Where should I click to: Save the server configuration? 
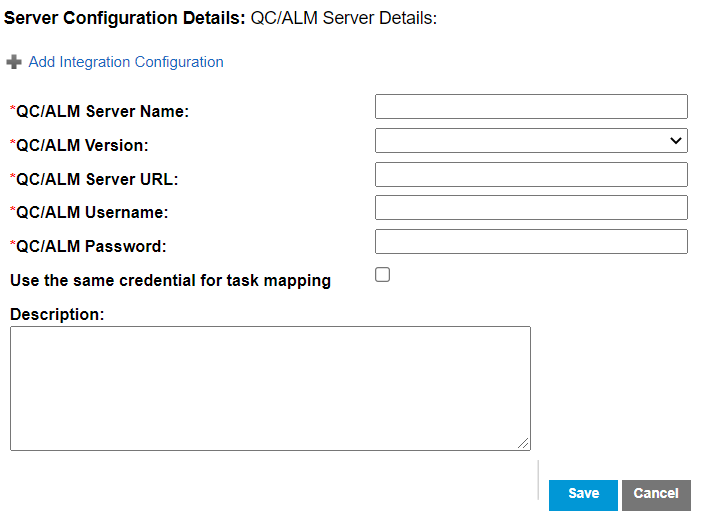point(583,495)
